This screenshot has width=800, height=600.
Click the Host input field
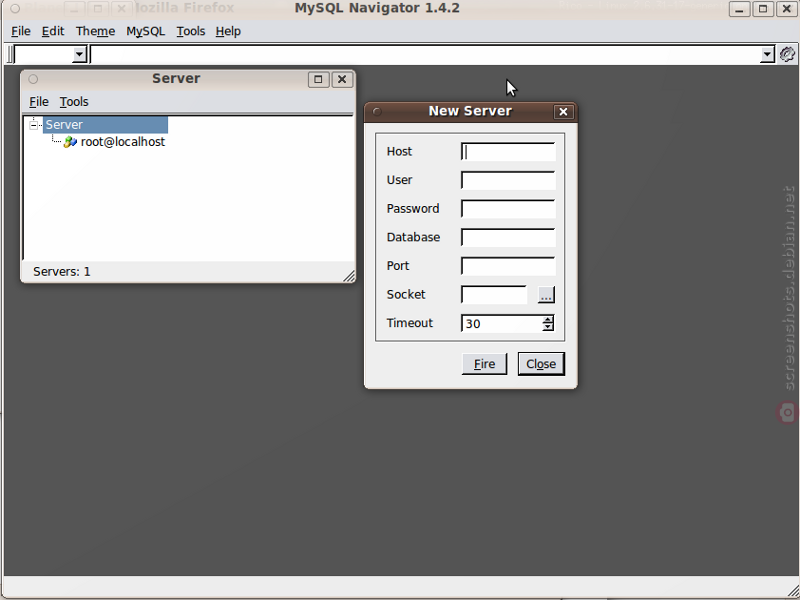(508, 152)
